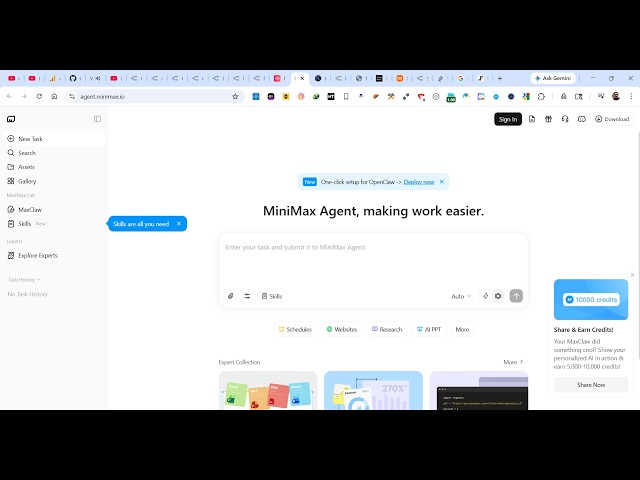Image resolution: width=640 pixels, height=480 pixels.
Task: Switch to the GitHub tab
Action: [x=73, y=78]
